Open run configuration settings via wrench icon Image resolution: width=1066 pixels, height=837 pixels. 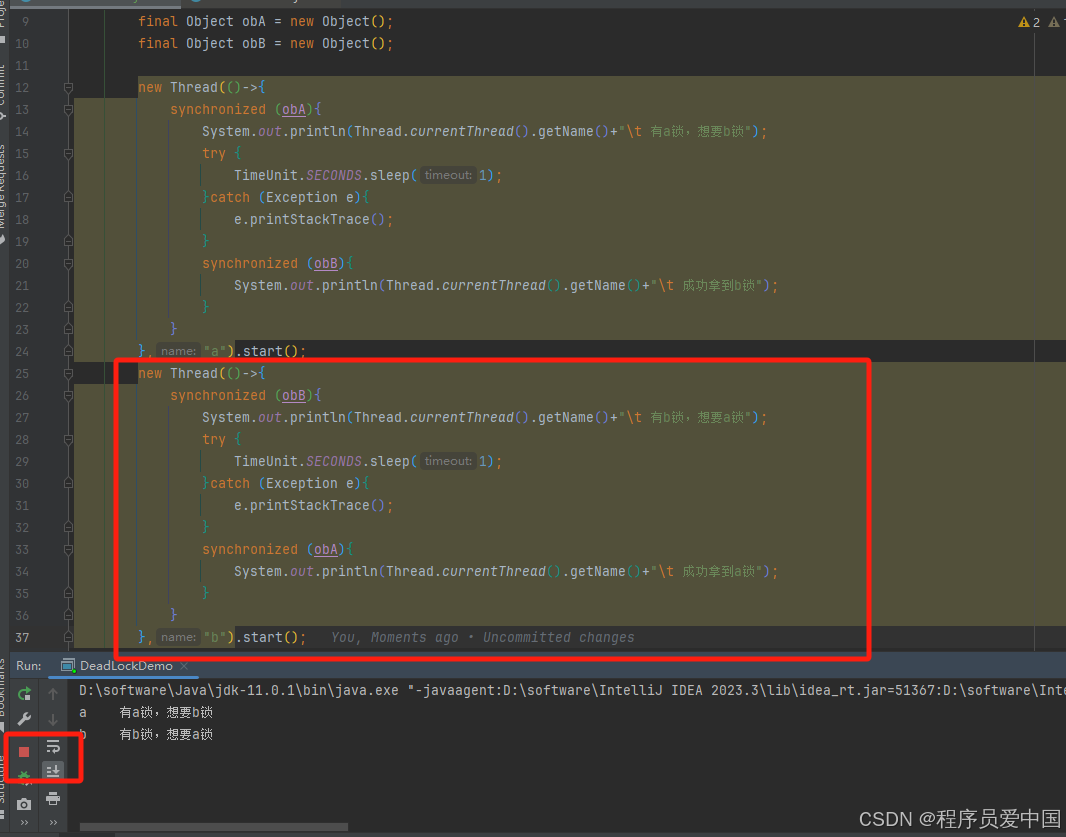point(24,719)
